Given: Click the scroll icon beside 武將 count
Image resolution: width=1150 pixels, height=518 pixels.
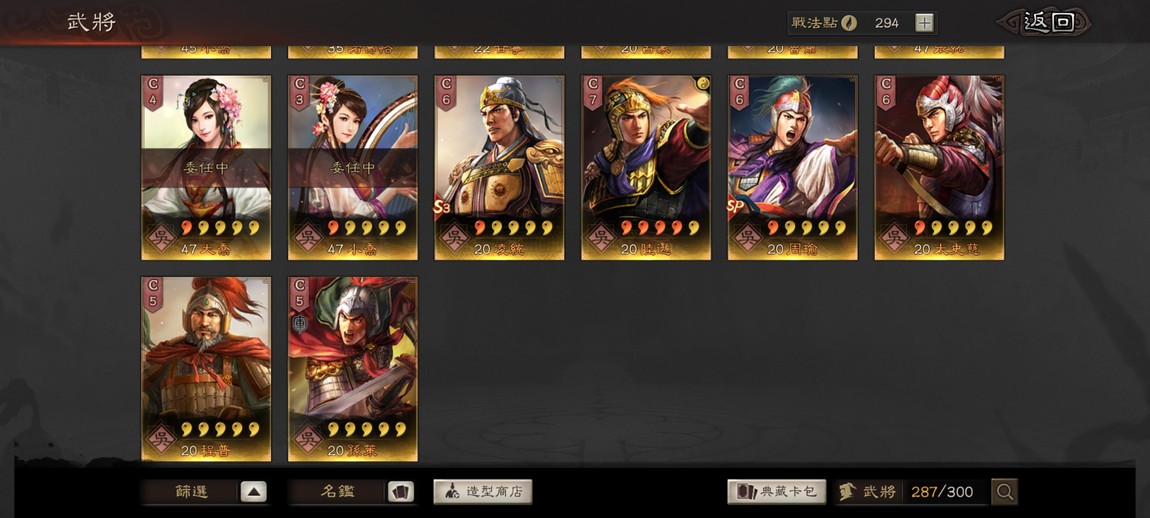Looking at the screenshot, I should [x=849, y=492].
